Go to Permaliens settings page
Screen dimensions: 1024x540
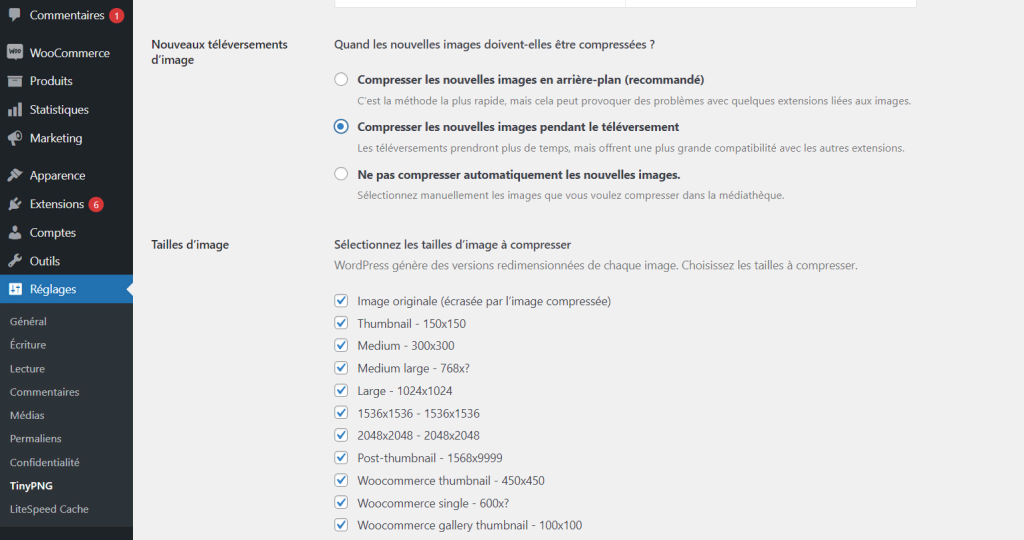click(x=35, y=438)
